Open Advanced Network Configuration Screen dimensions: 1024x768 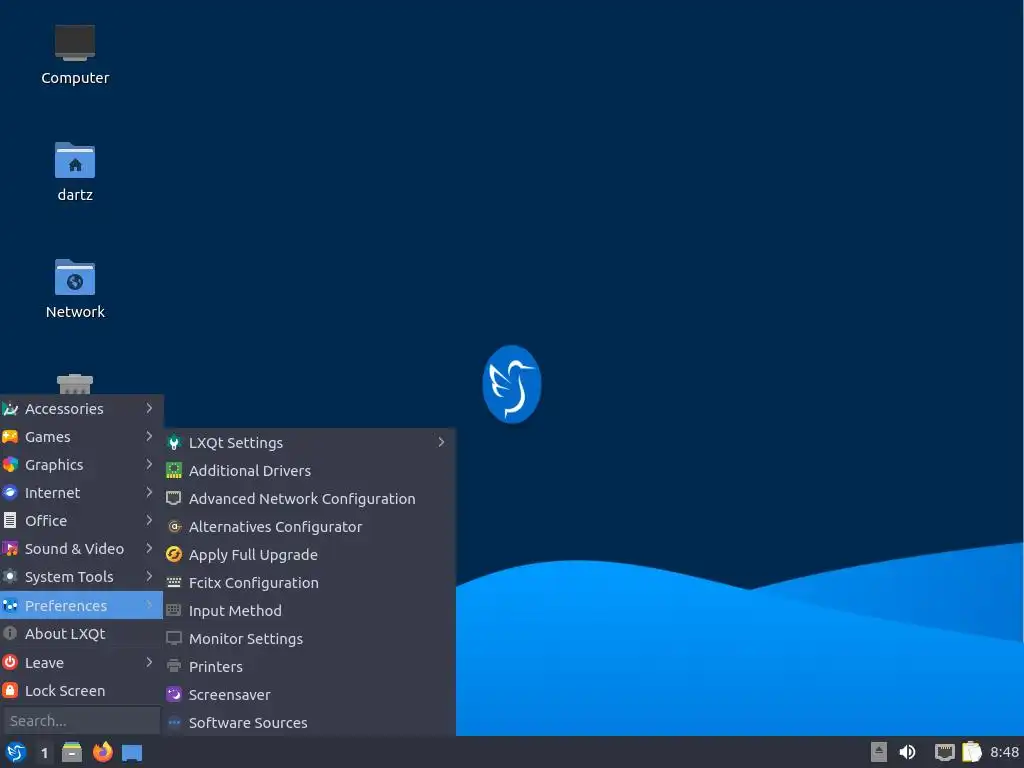[x=310, y=498]
